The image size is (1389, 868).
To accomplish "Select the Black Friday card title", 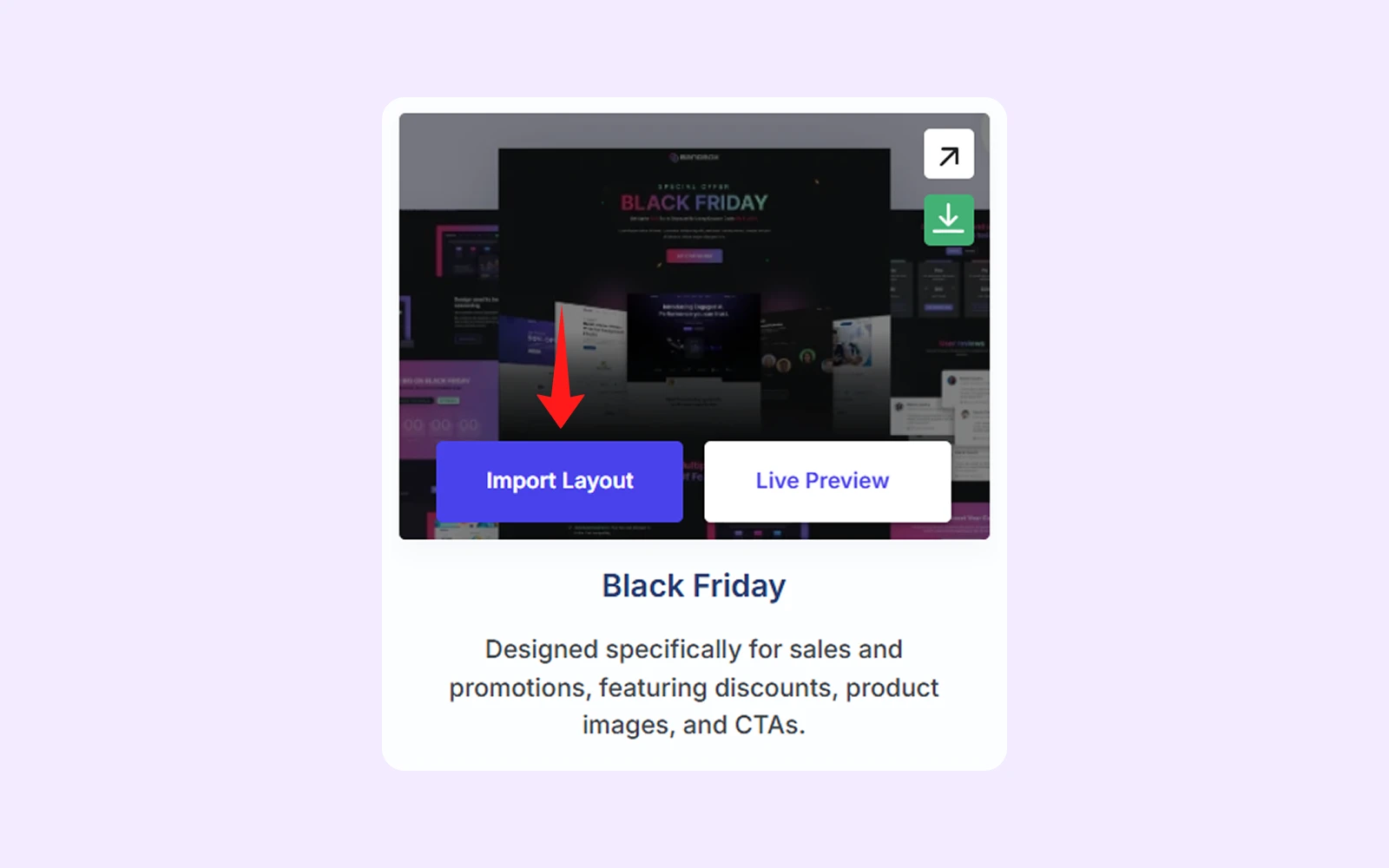I will pos(694,586).
